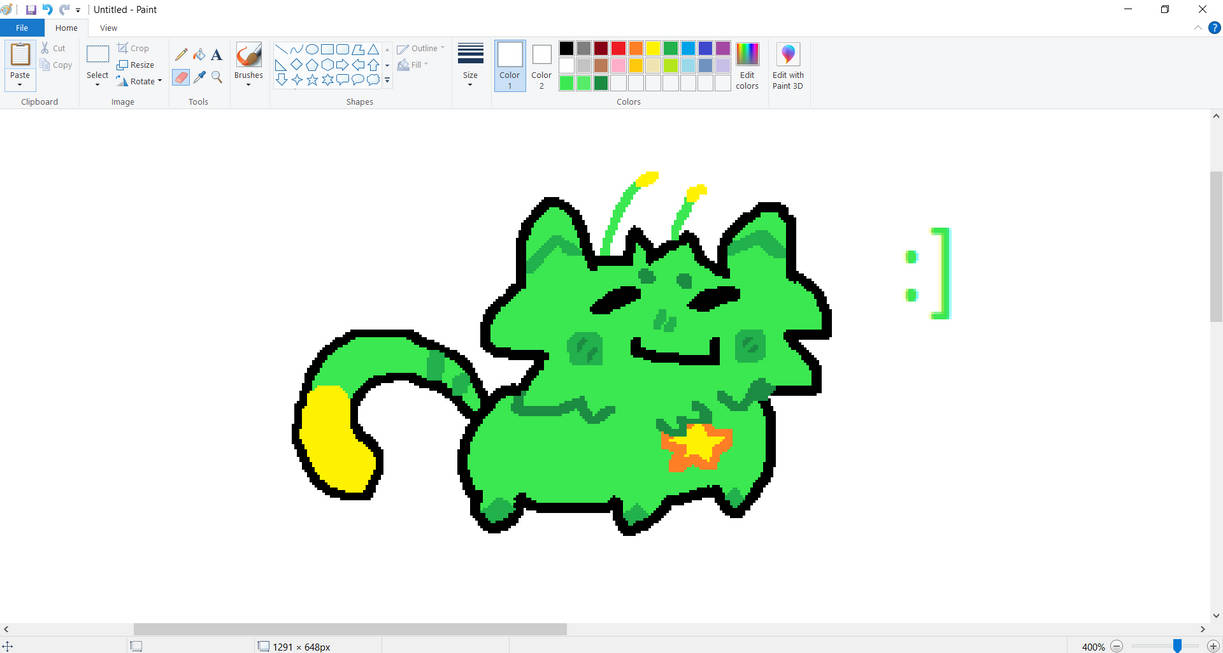
Task: Pick the Color picker eyedropper tool
Action: coord(199,77)
